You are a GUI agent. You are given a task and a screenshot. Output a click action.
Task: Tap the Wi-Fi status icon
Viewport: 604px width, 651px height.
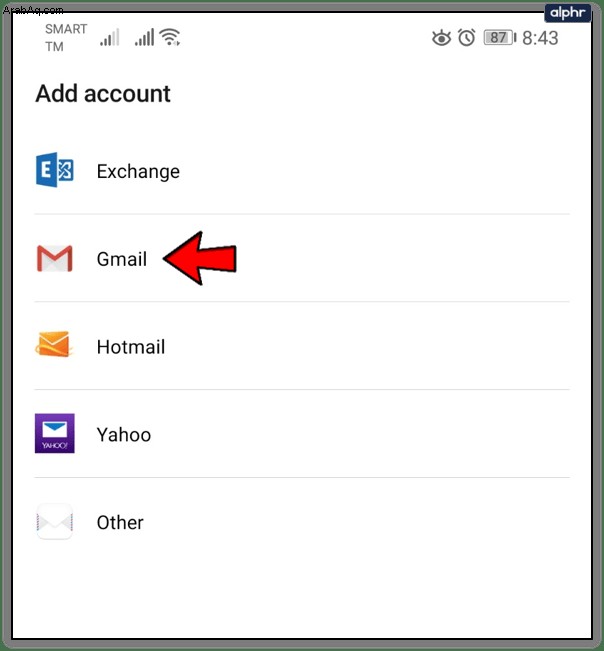coord(170,37)
